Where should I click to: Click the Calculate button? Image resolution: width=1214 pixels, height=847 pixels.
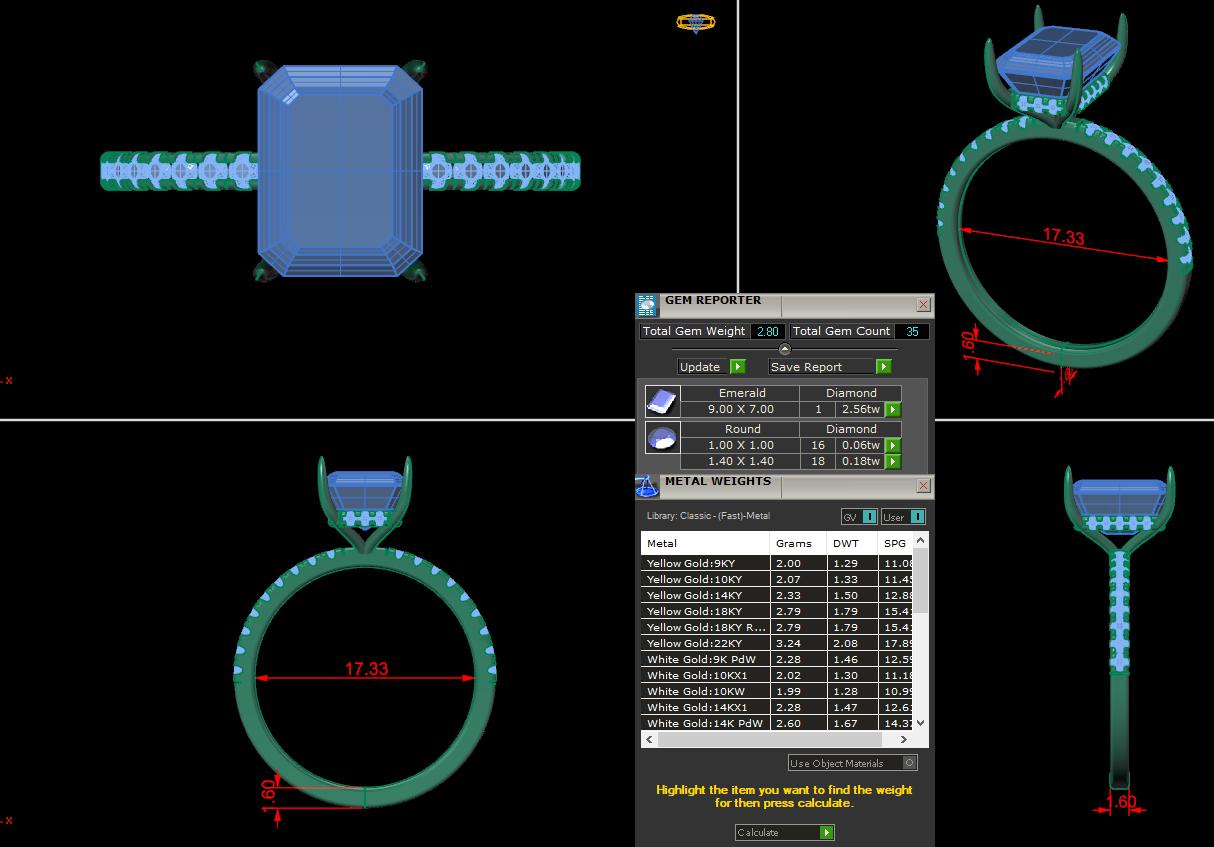pyautogui.click(x=784, y=832)
